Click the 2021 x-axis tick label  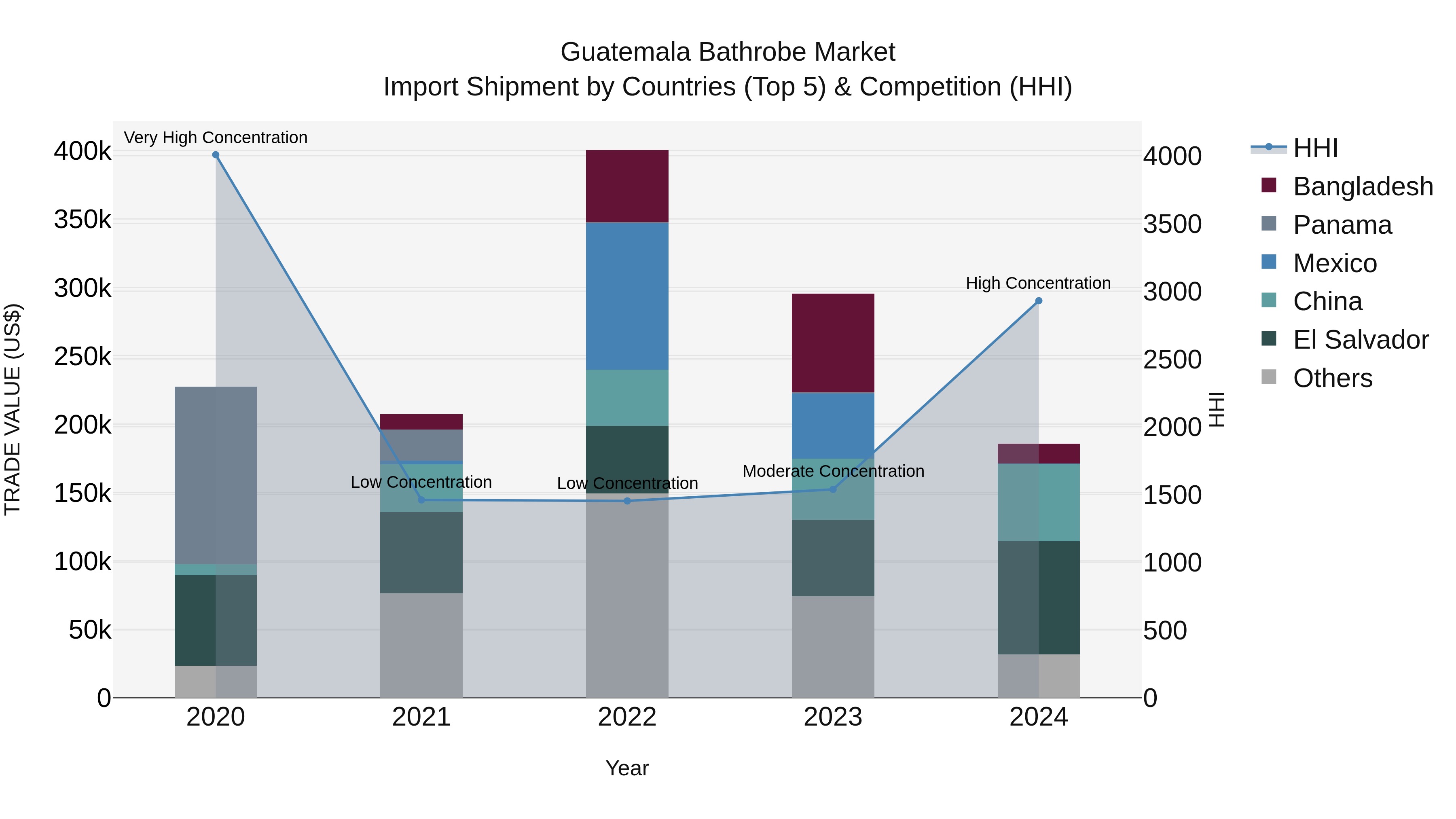pos(421,717)
